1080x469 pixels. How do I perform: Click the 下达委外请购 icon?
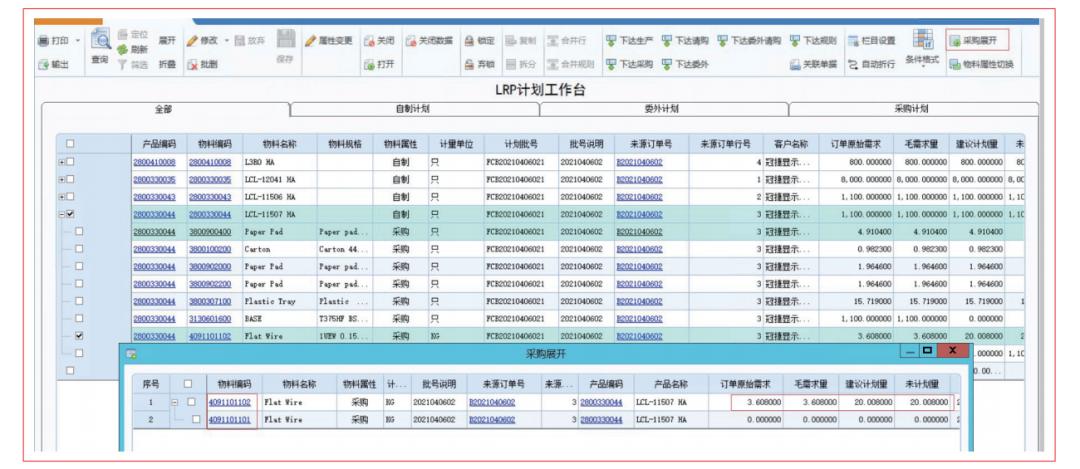(x=723, y=41)
